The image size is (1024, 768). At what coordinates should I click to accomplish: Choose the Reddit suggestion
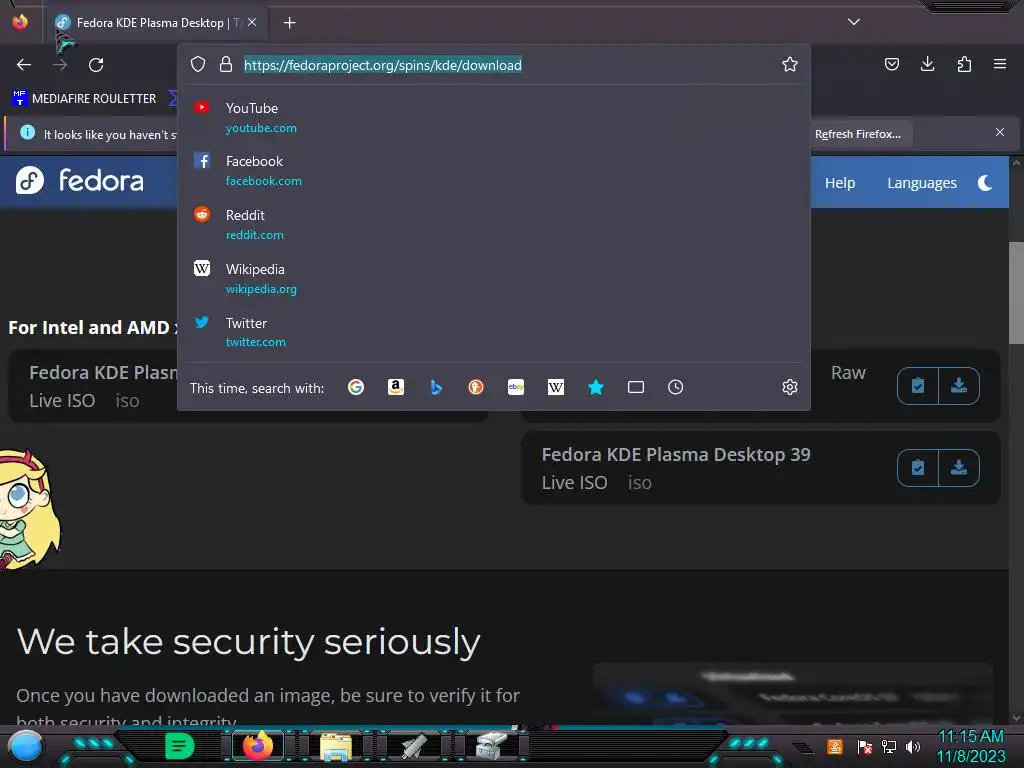(x=494, y=225)
